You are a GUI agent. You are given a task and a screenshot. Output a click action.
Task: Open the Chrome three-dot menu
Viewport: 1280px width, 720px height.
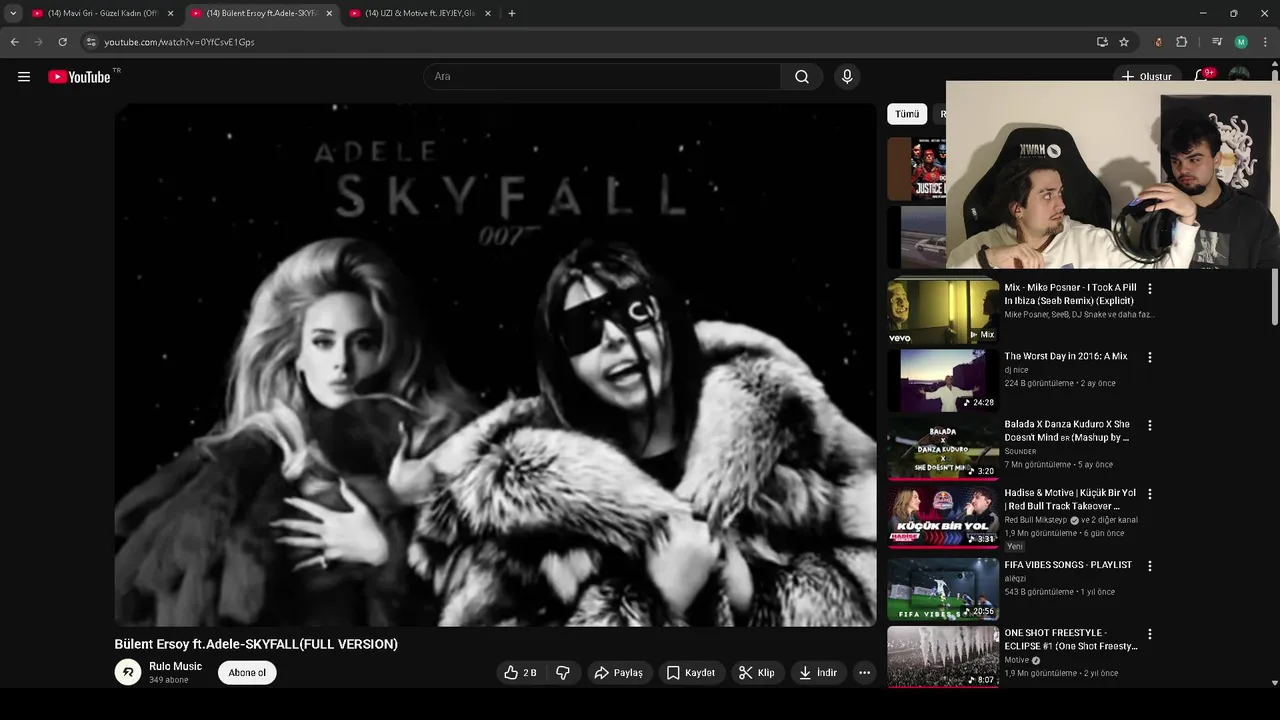(1266, 42)
